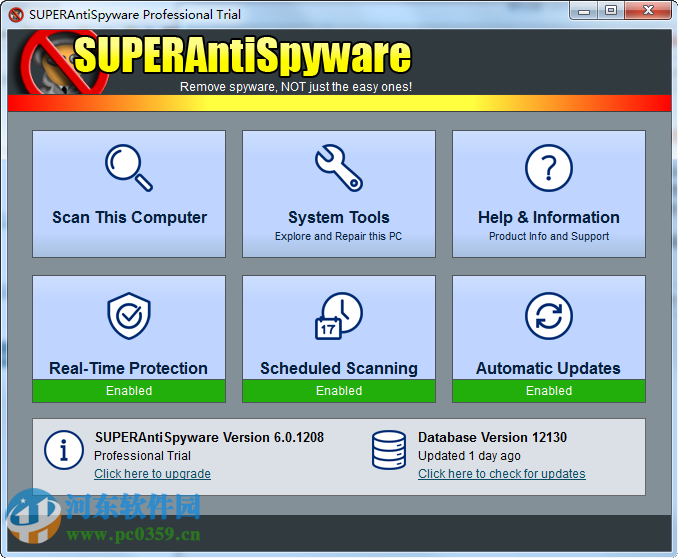Click the SUPERAntiSpyware logo banner
This screenshot has height=559, width=679.
pos(217,61)
